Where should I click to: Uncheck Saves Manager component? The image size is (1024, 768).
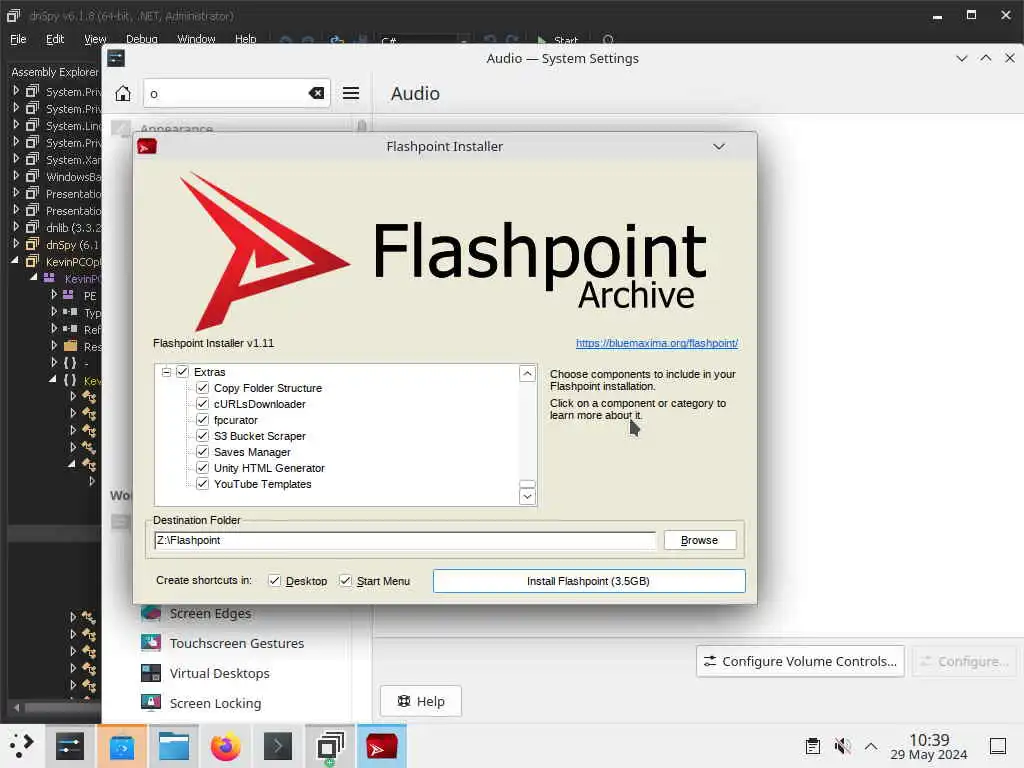click(x=202, y=452)
